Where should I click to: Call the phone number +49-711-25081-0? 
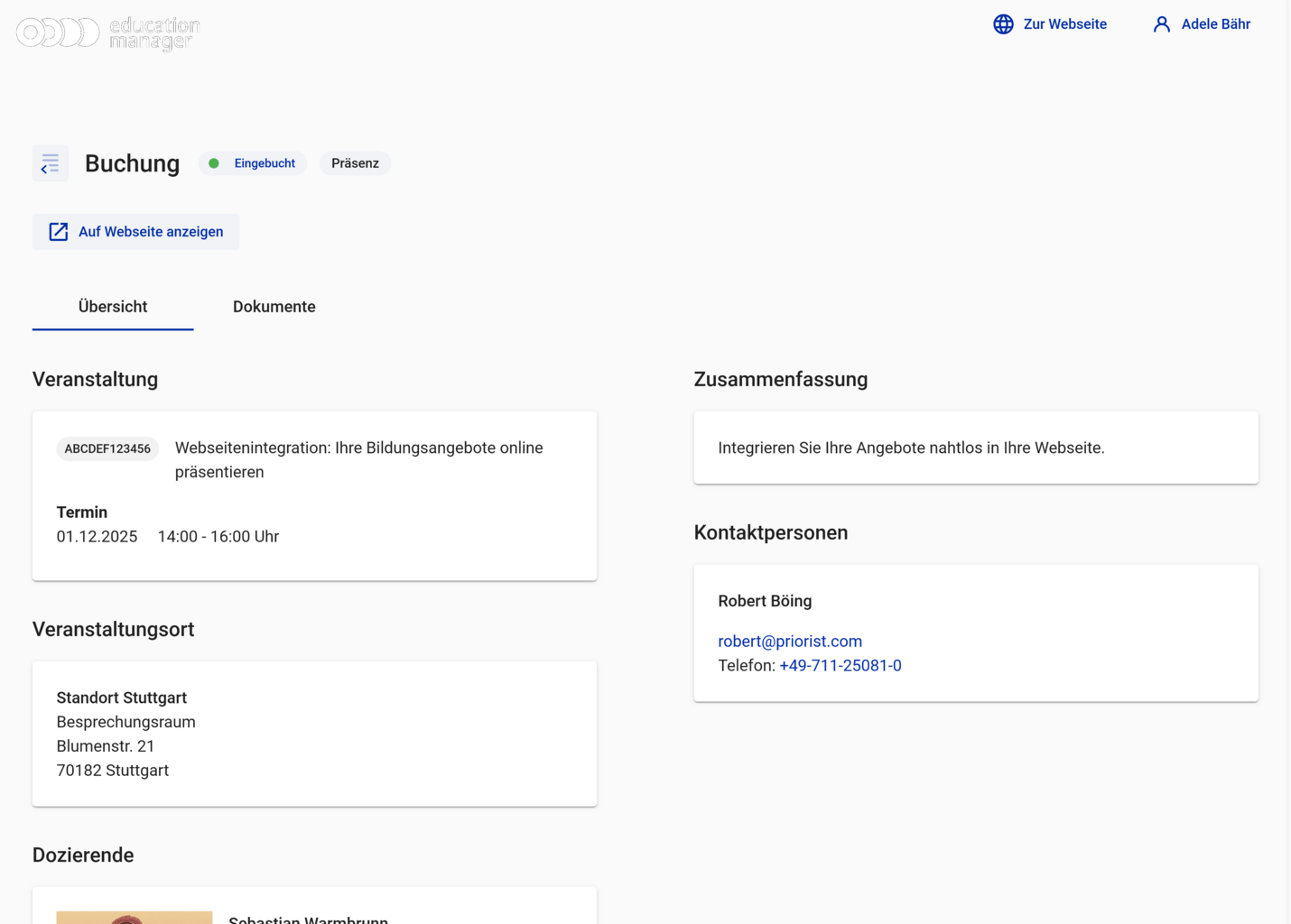pyautogui.click(x=840, y=665)
